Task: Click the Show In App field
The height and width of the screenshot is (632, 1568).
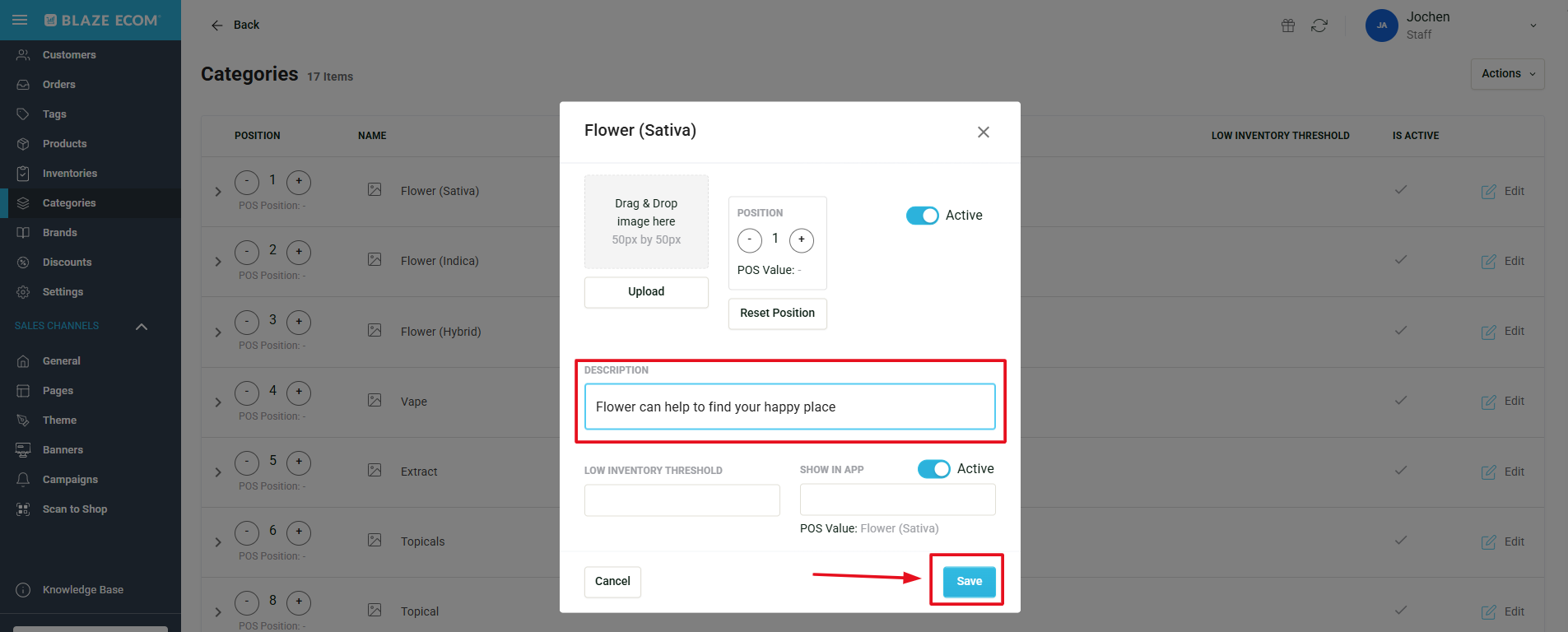Action: tap(897, 500)
